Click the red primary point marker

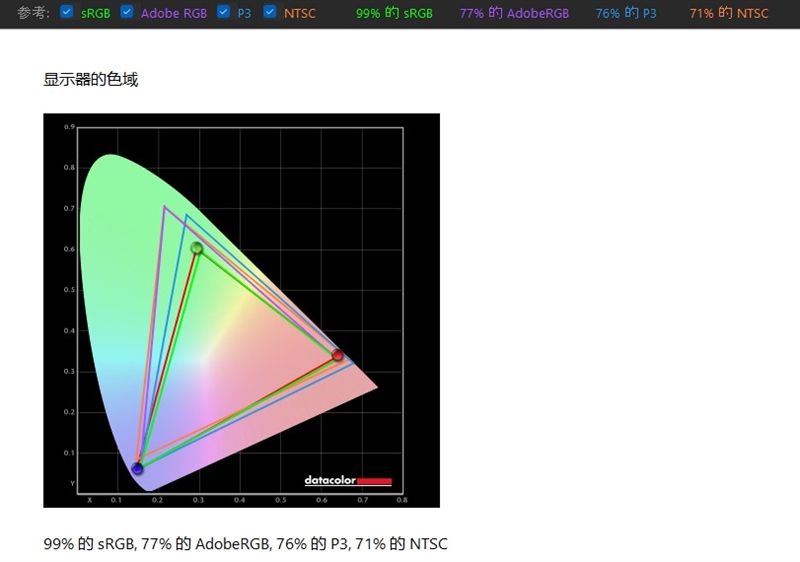tap(337, 355)
